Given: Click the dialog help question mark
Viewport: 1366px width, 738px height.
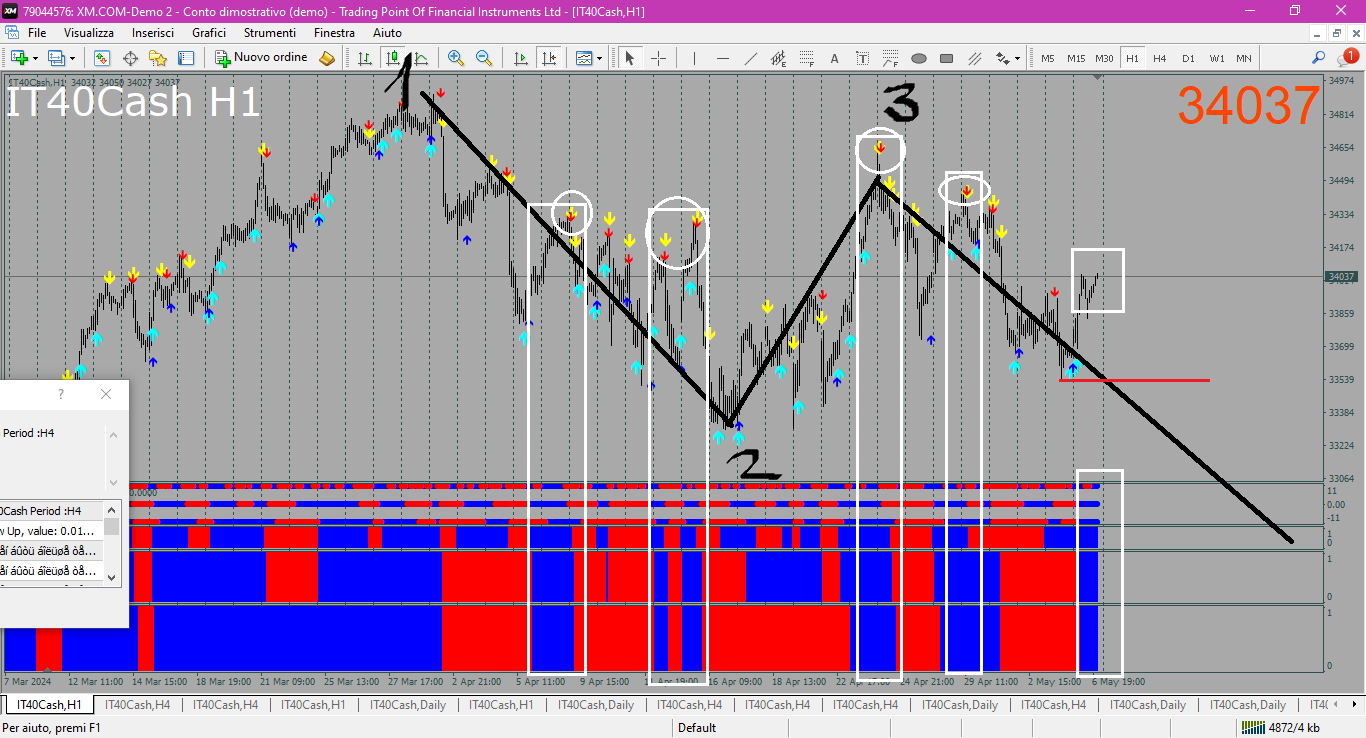Looking at the screenshot, I should [61, 394].
